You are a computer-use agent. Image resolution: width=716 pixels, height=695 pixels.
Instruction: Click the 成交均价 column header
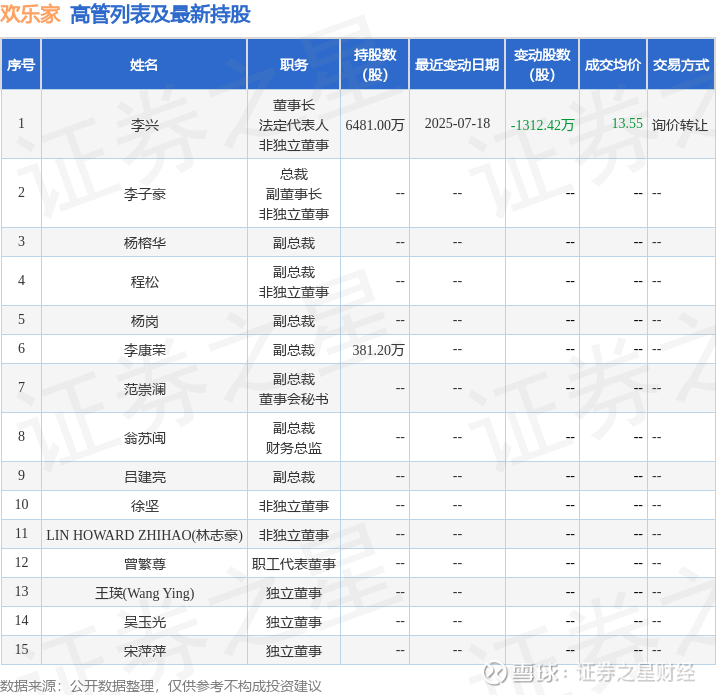click(613, 64)
